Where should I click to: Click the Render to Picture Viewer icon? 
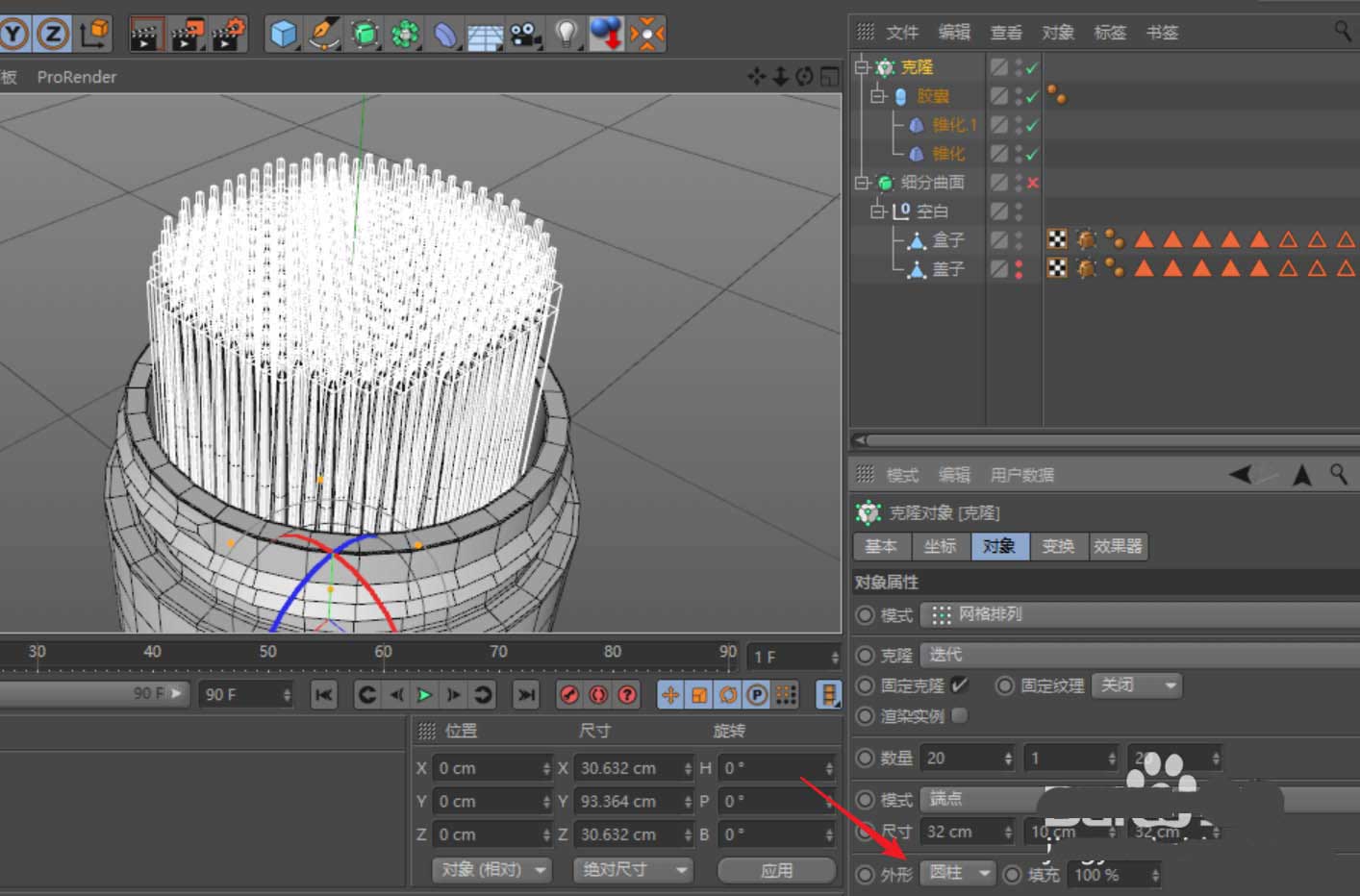[188, 35]
